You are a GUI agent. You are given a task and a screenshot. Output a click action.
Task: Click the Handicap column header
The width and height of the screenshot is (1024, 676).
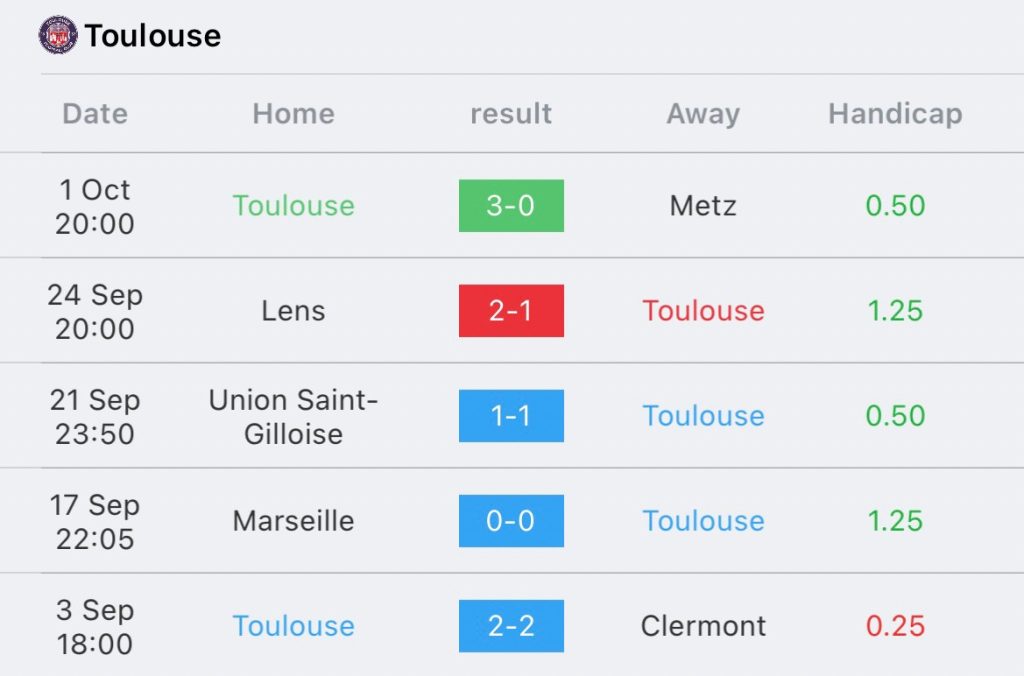pyautogui.click(x=895, y=114)
